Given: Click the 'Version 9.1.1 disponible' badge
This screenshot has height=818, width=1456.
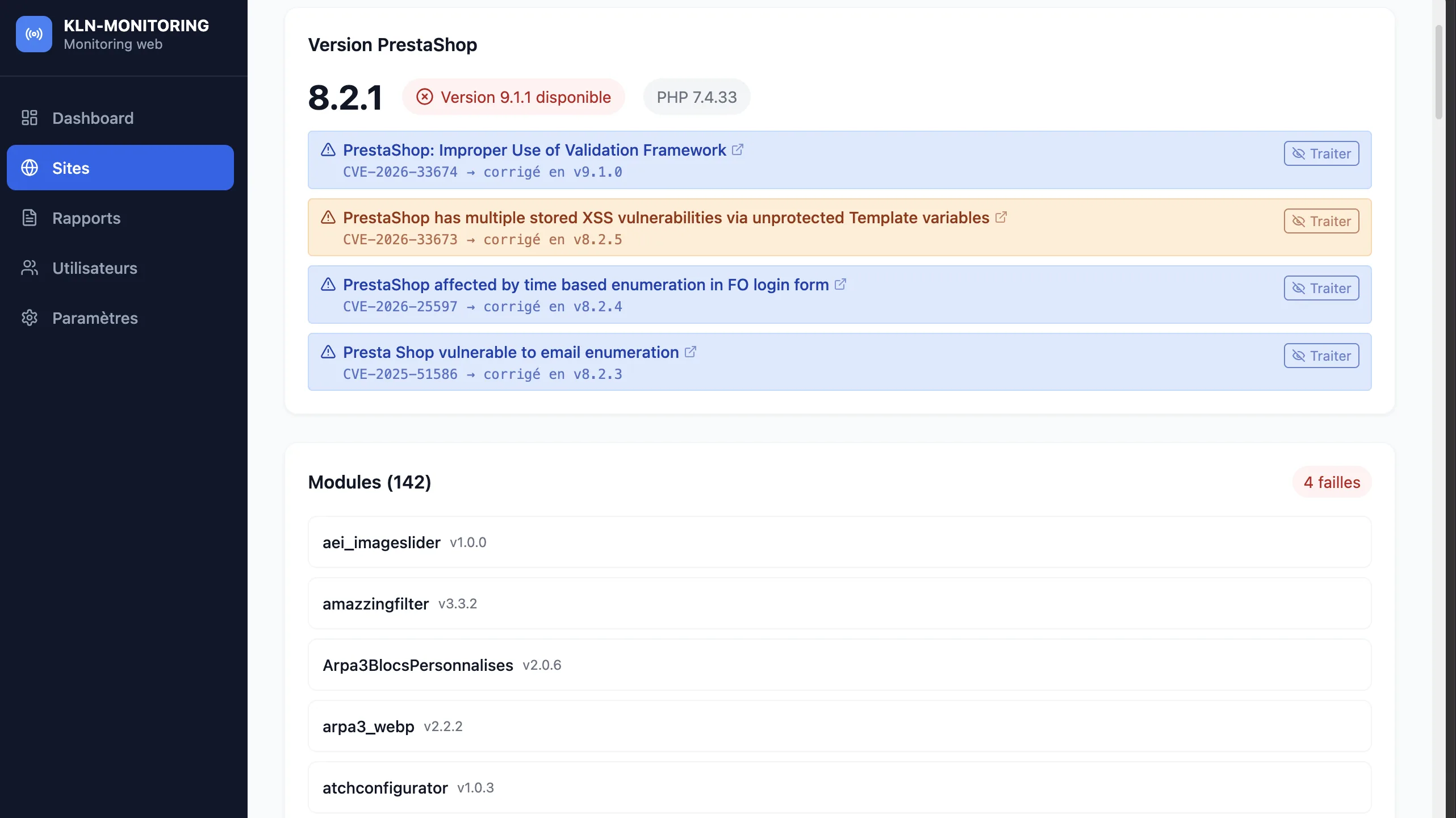Looking at the screenshot, I should (513, 97).
